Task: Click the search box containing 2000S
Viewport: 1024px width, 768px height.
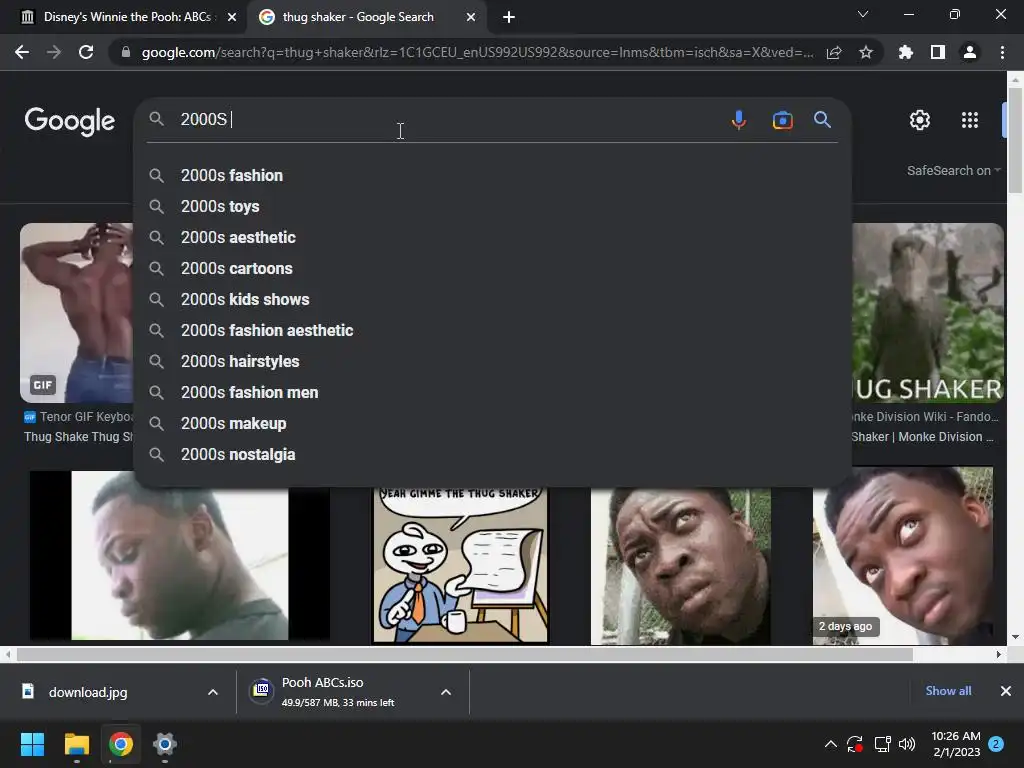Action: tap(451, 120)
